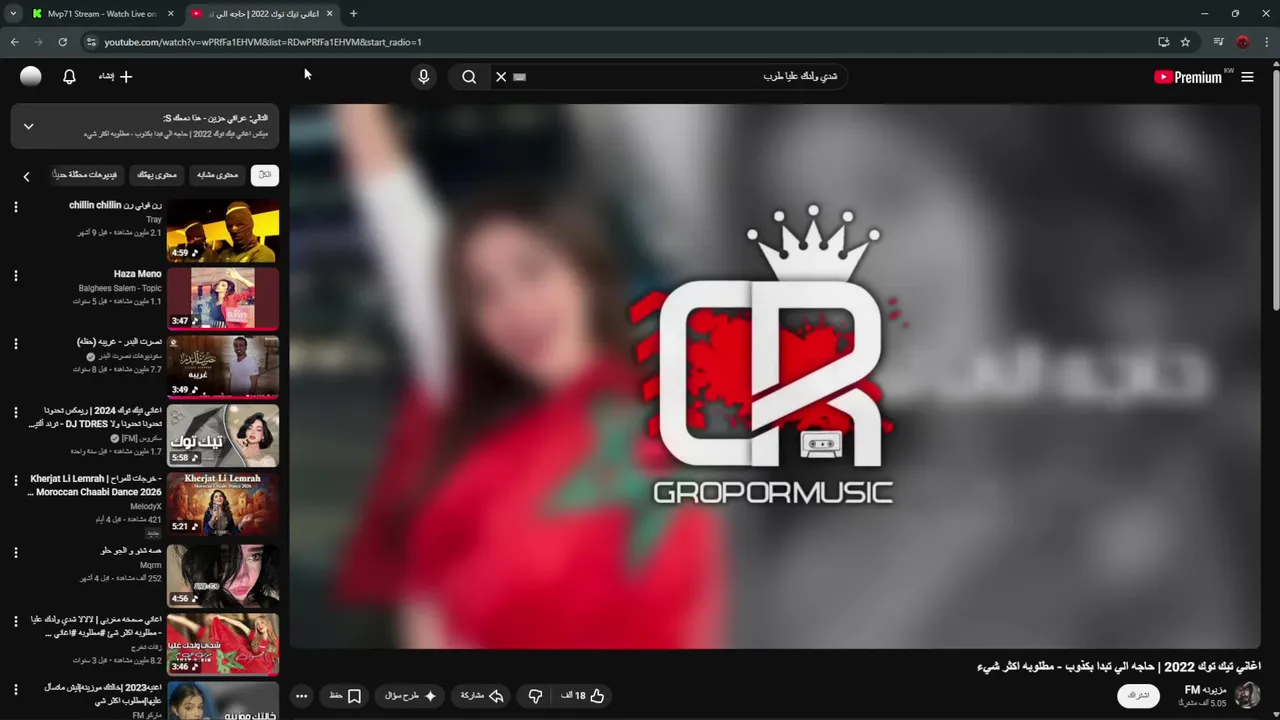
Task: Open options menu for chillin chillin video
Action: tap(15, 207)
